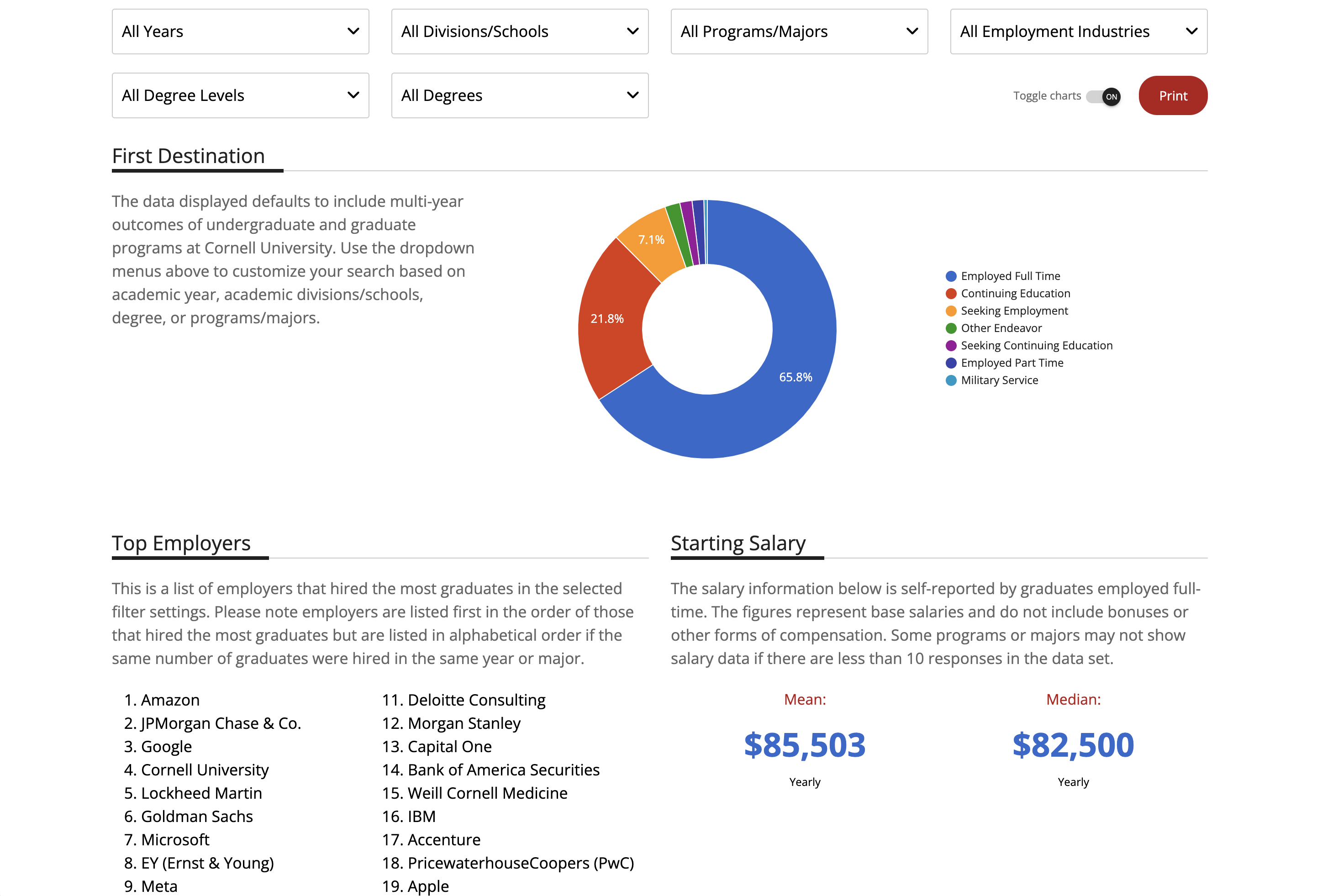Click the Seeking Continuing Education legend marker
The width and height of the screenshot is (1317, 896).
tap(952, 345)
